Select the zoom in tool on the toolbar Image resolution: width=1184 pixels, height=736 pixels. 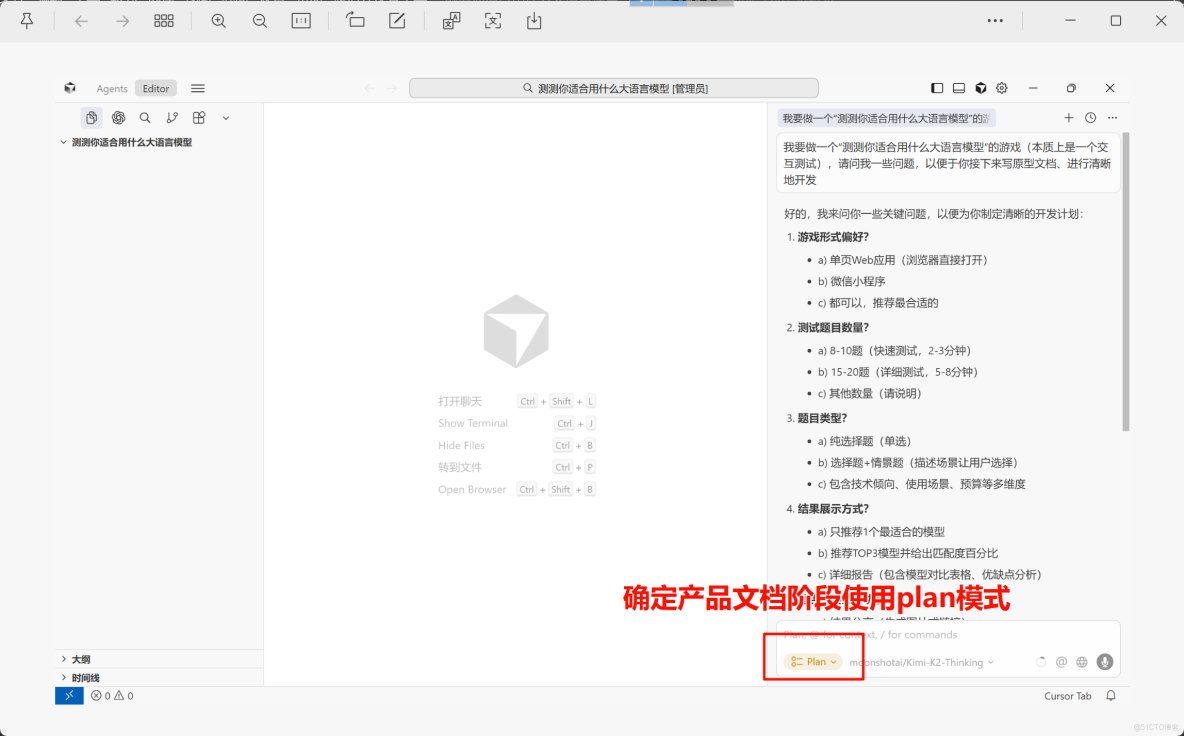pyautogui.click(x=218, y=20)
